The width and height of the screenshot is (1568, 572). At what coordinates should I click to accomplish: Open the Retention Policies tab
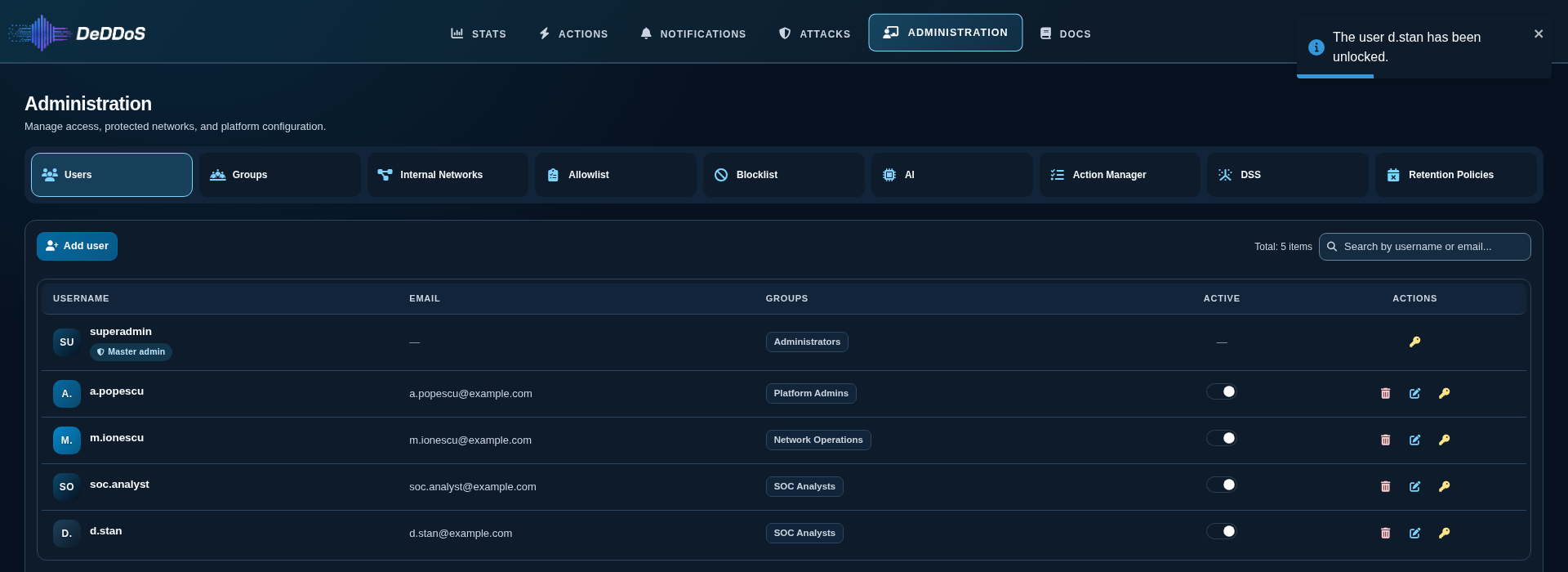point(1455,175)
